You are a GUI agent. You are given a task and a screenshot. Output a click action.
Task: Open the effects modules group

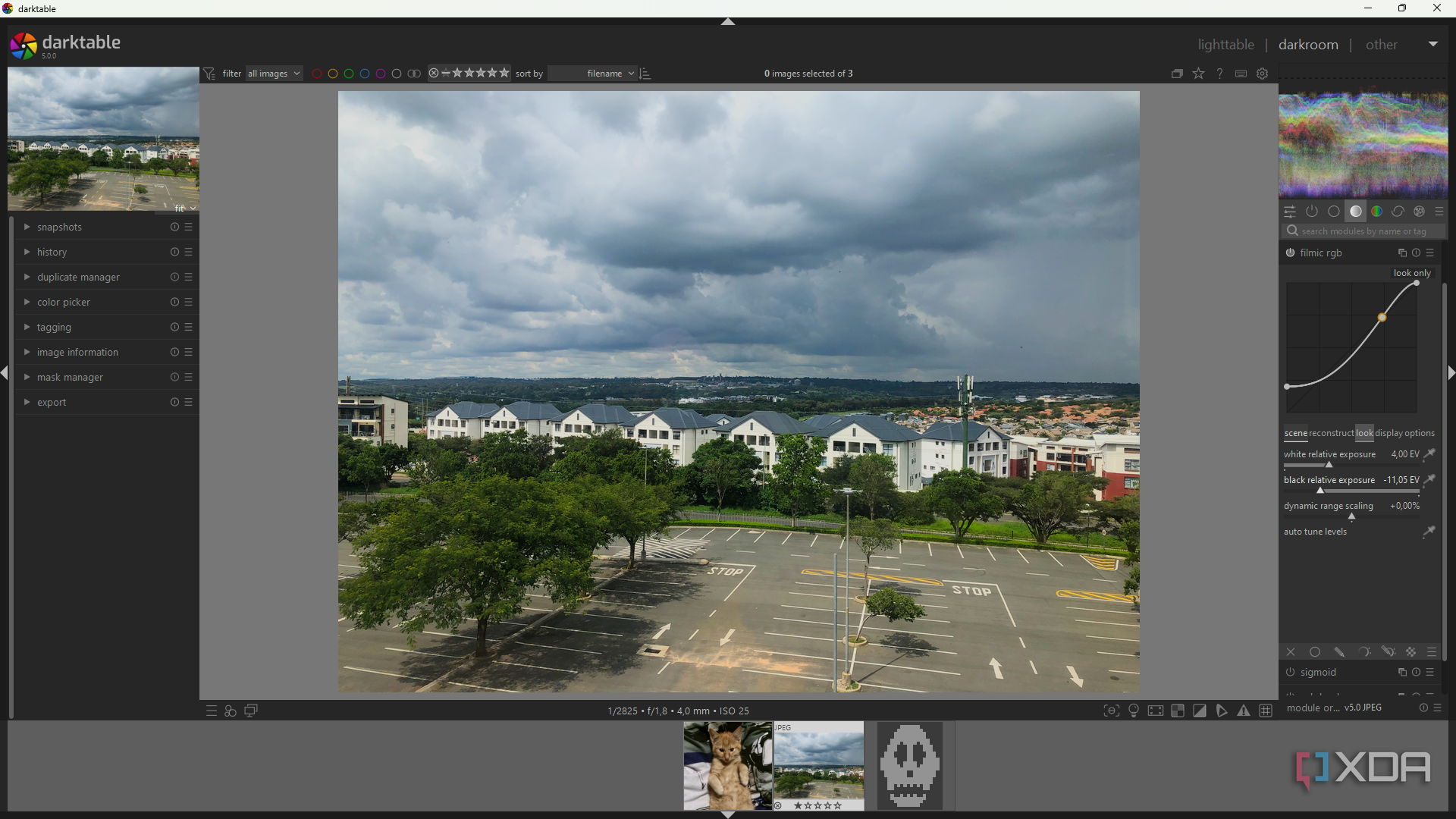pos(1420,212)
